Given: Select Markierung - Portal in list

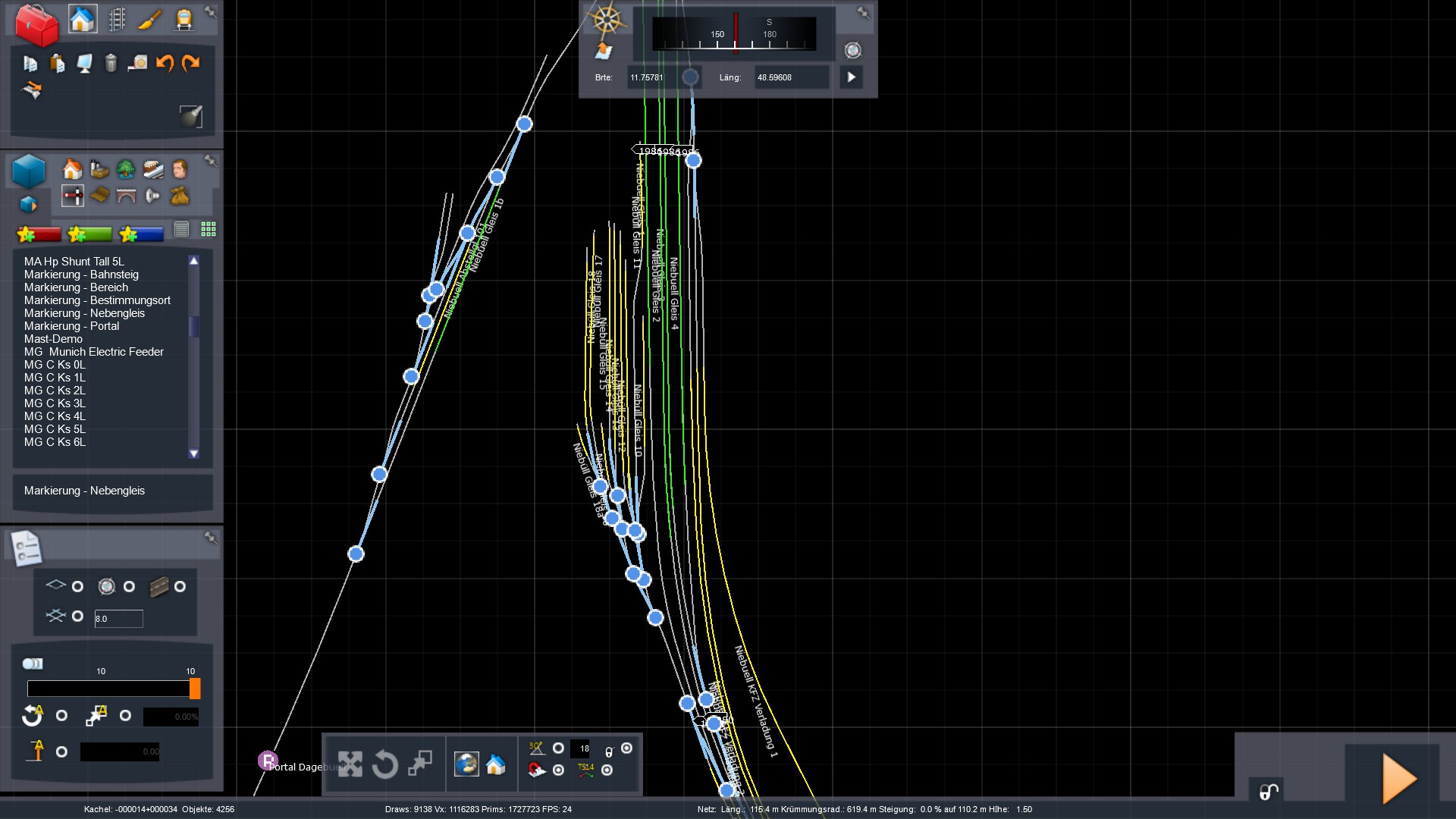Looking at the screenshot, I should pyautogui.click(x=71, y=326).
